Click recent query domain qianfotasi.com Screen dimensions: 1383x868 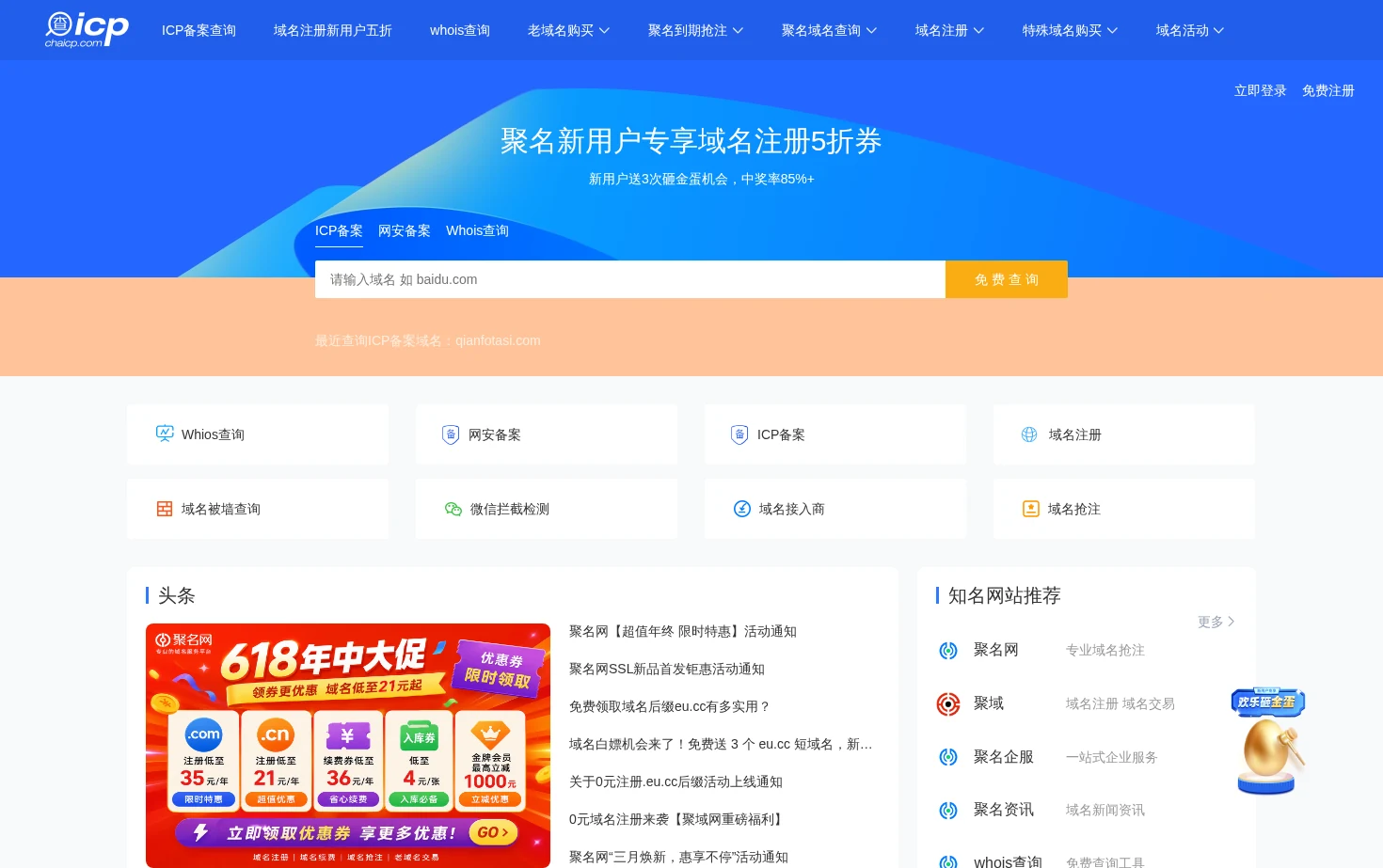pos(498,340)
